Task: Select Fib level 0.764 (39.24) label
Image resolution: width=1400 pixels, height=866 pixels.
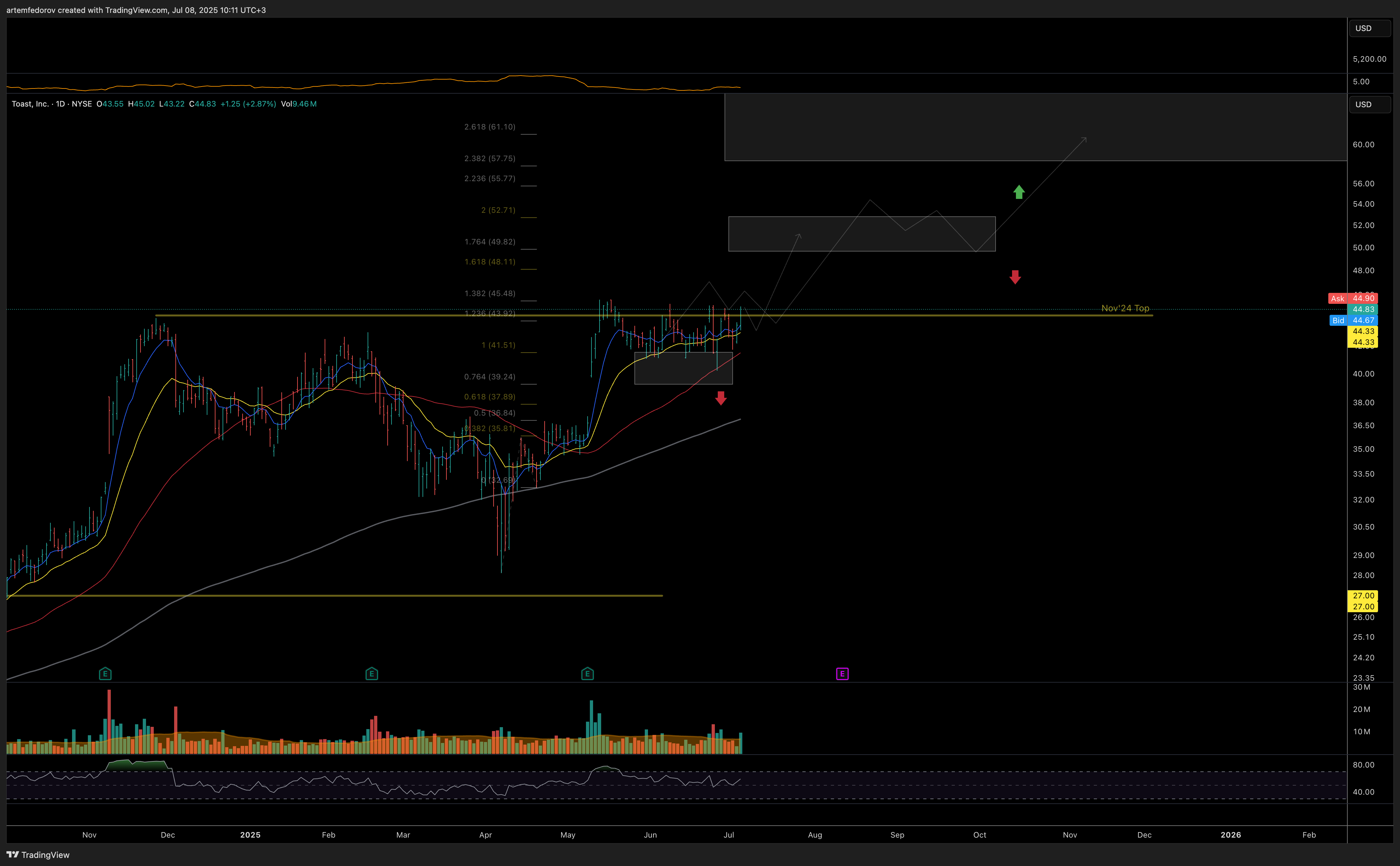Action: [490, 376]
